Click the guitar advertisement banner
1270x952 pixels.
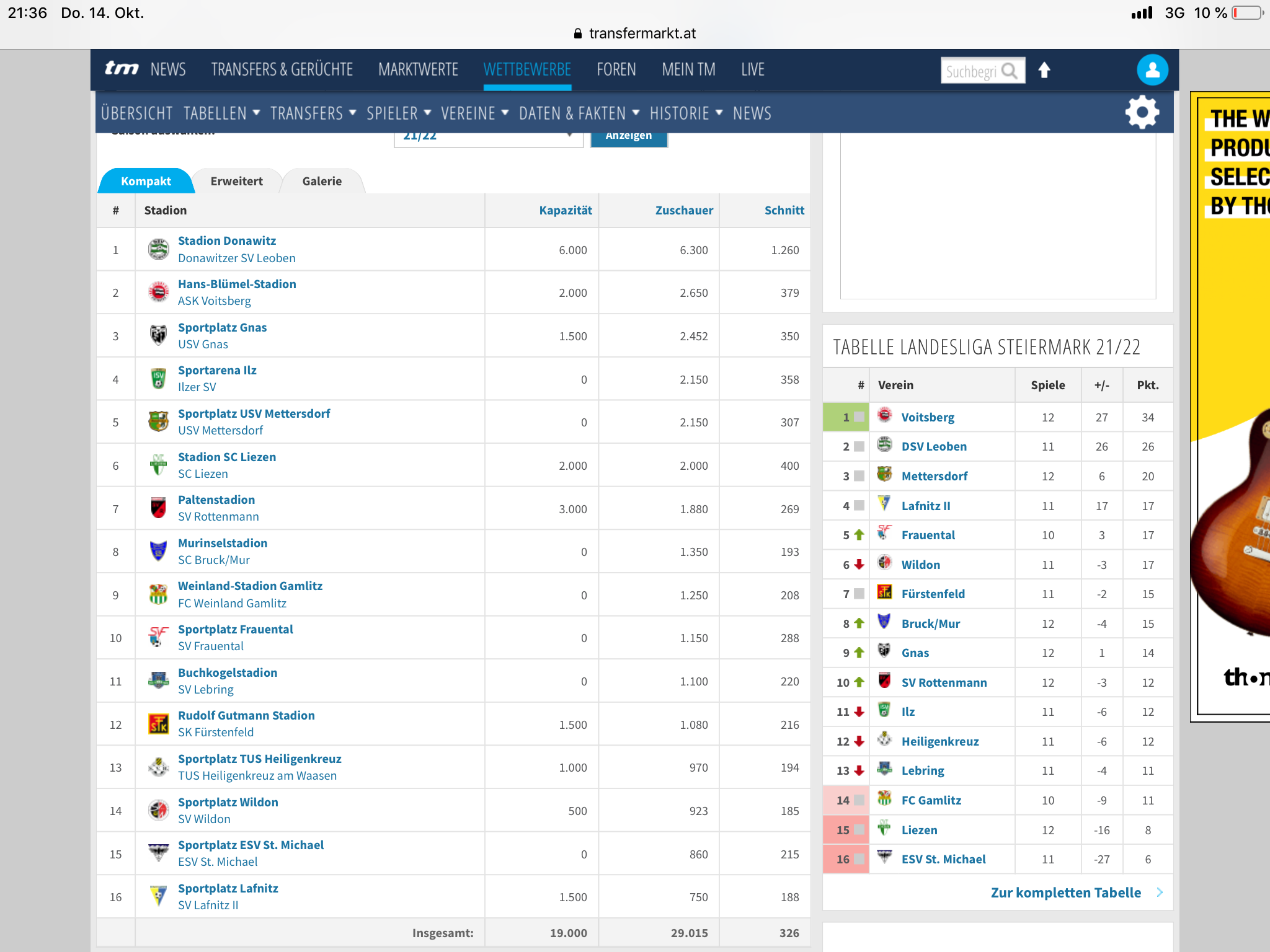point(1230,407)
